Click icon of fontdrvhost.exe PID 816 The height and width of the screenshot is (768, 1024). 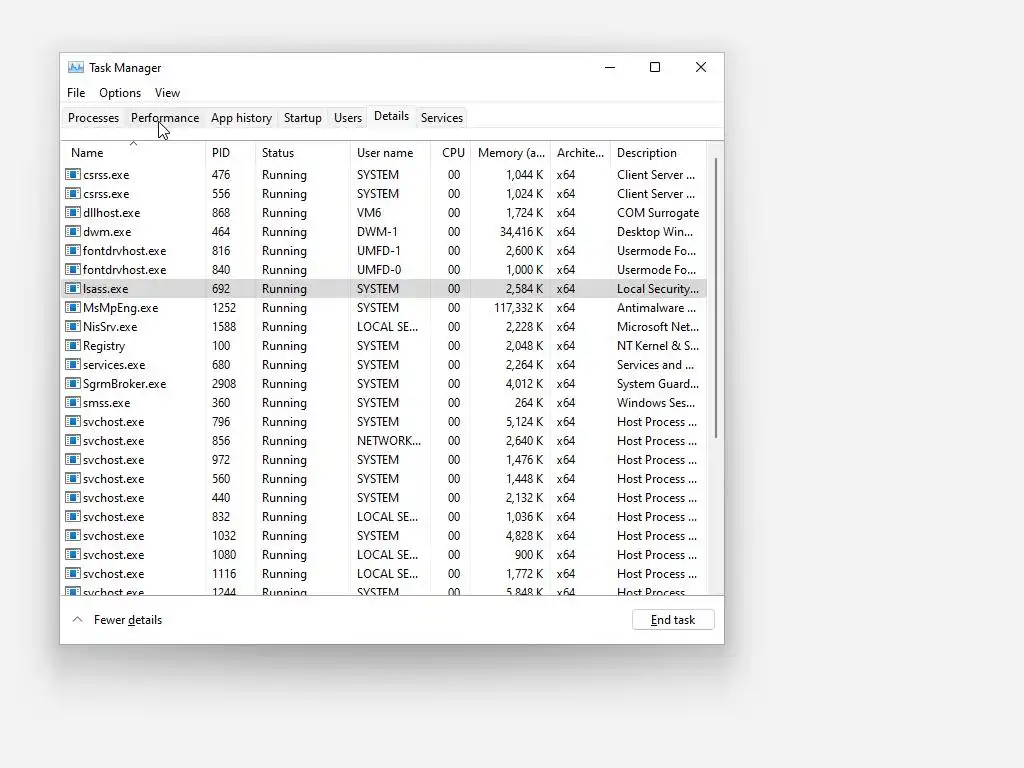(x=72, y=250)
